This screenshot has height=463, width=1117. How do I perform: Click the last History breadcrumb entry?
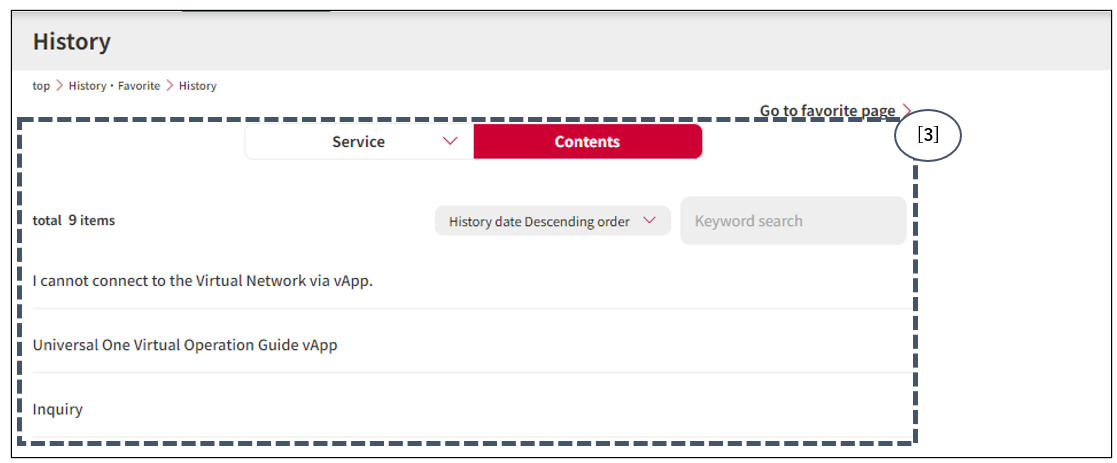point(197,86)
